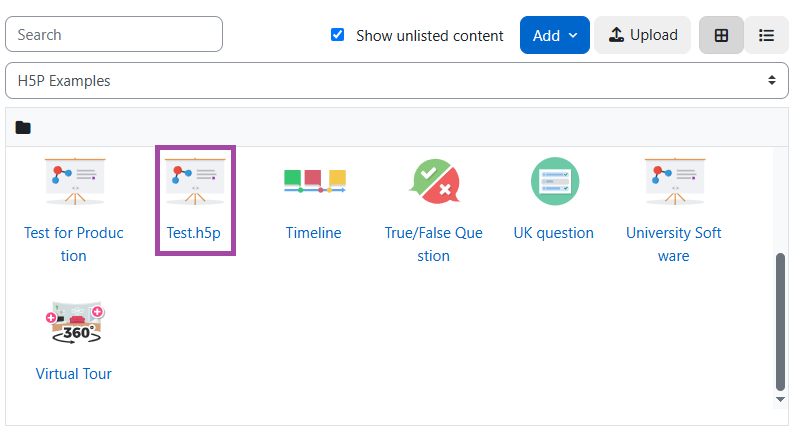This screenshot has height=431, width=799.
Task: Open the University Software presentation icon
Action: point(675,181)
